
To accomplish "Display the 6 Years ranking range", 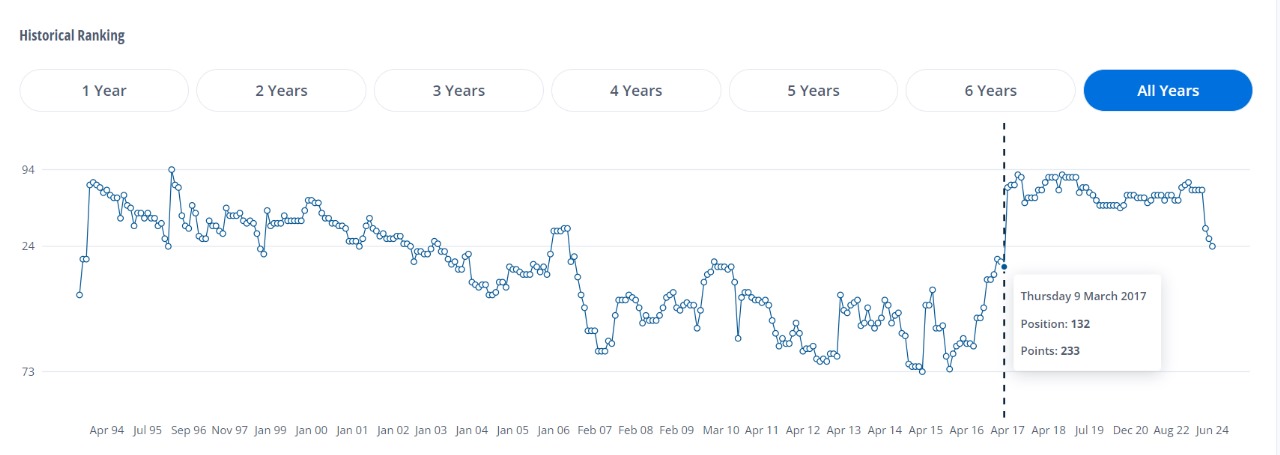I will pos(990,91).
